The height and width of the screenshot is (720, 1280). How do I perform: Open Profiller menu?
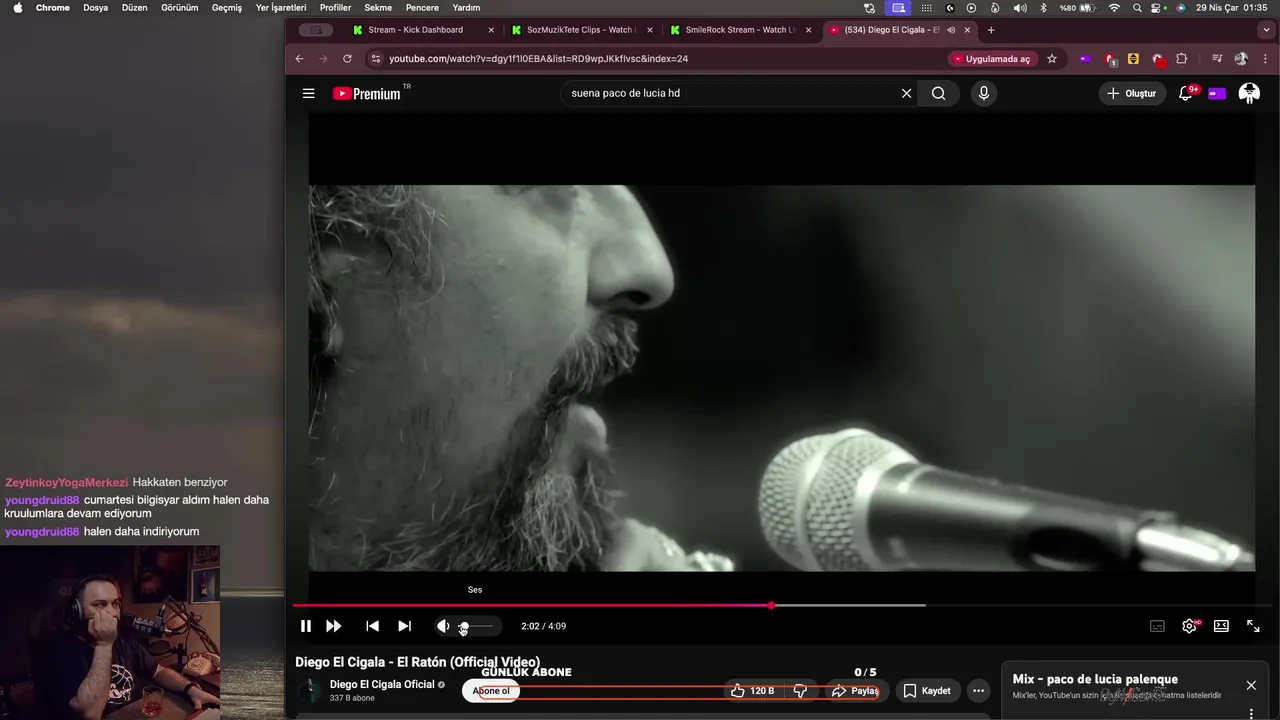[335, 7]
